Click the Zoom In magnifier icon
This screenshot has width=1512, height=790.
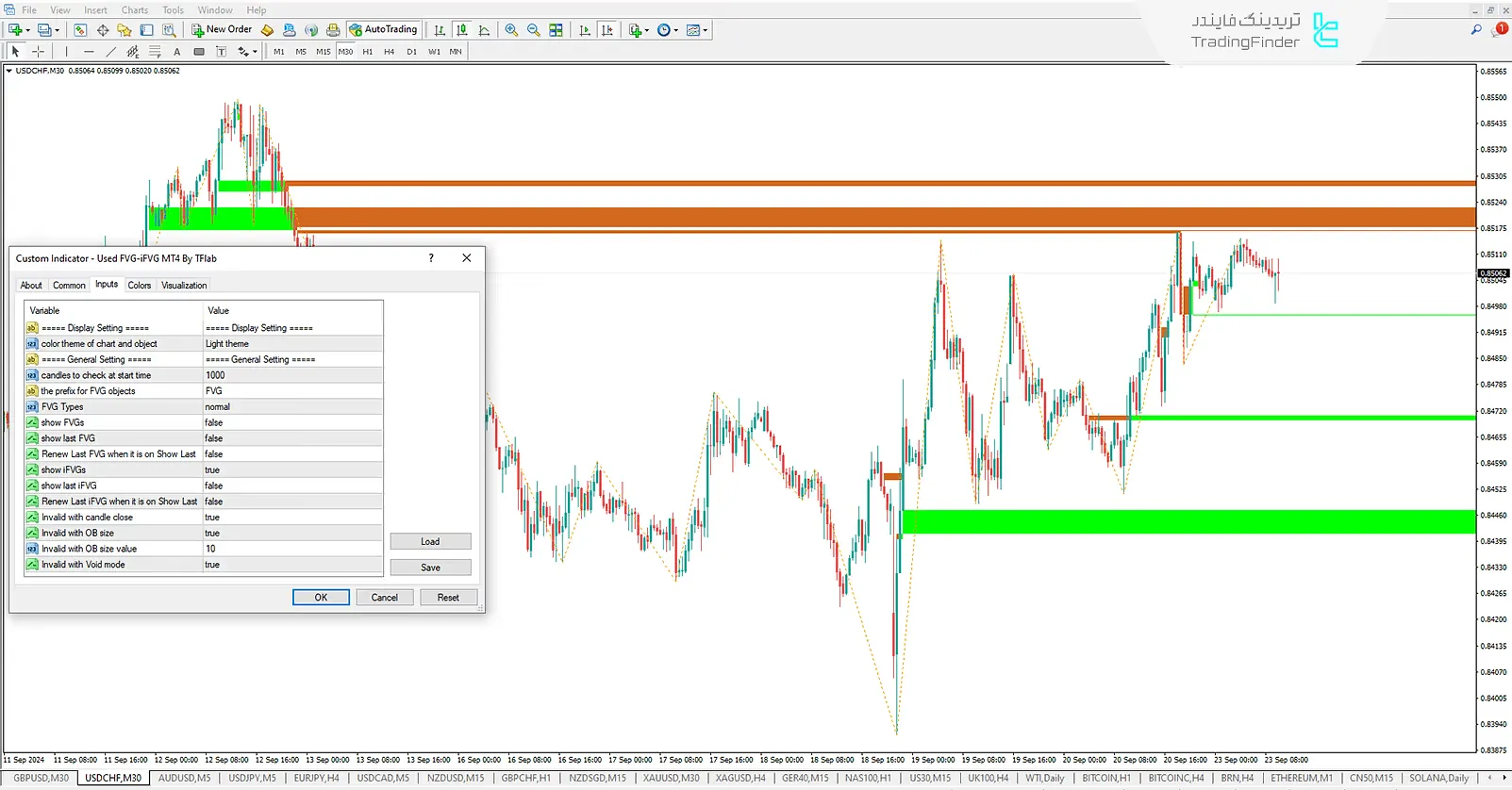511,30
